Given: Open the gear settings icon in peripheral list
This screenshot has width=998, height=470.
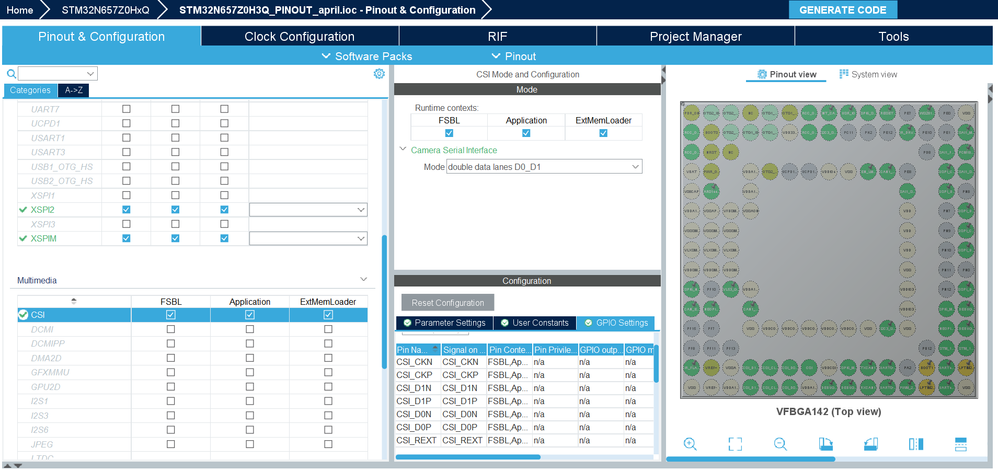Looking at the screenshot, I should pyautogui.click(x=379, y=74).
